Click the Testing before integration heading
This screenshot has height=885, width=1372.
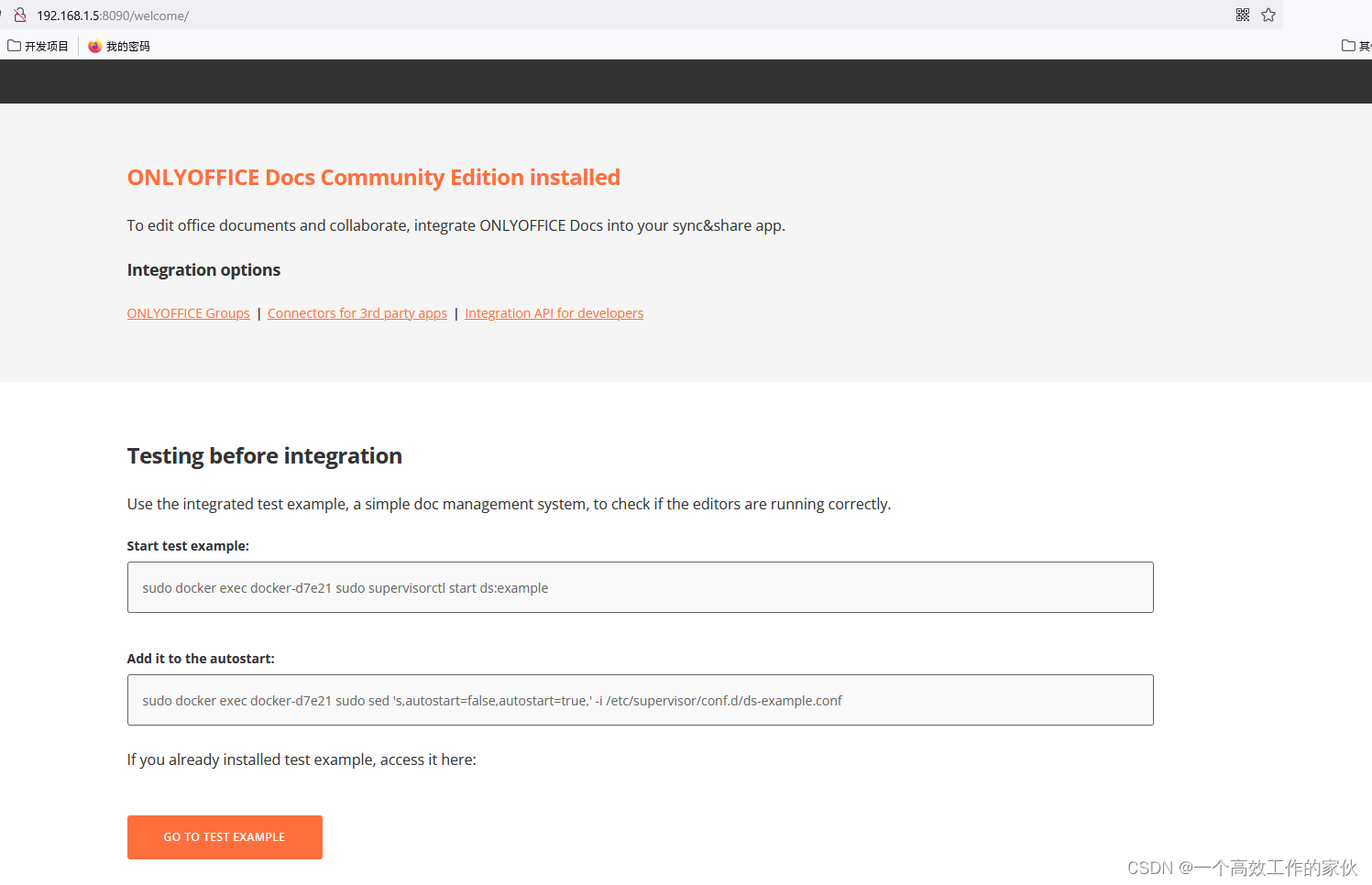[264, 455]
